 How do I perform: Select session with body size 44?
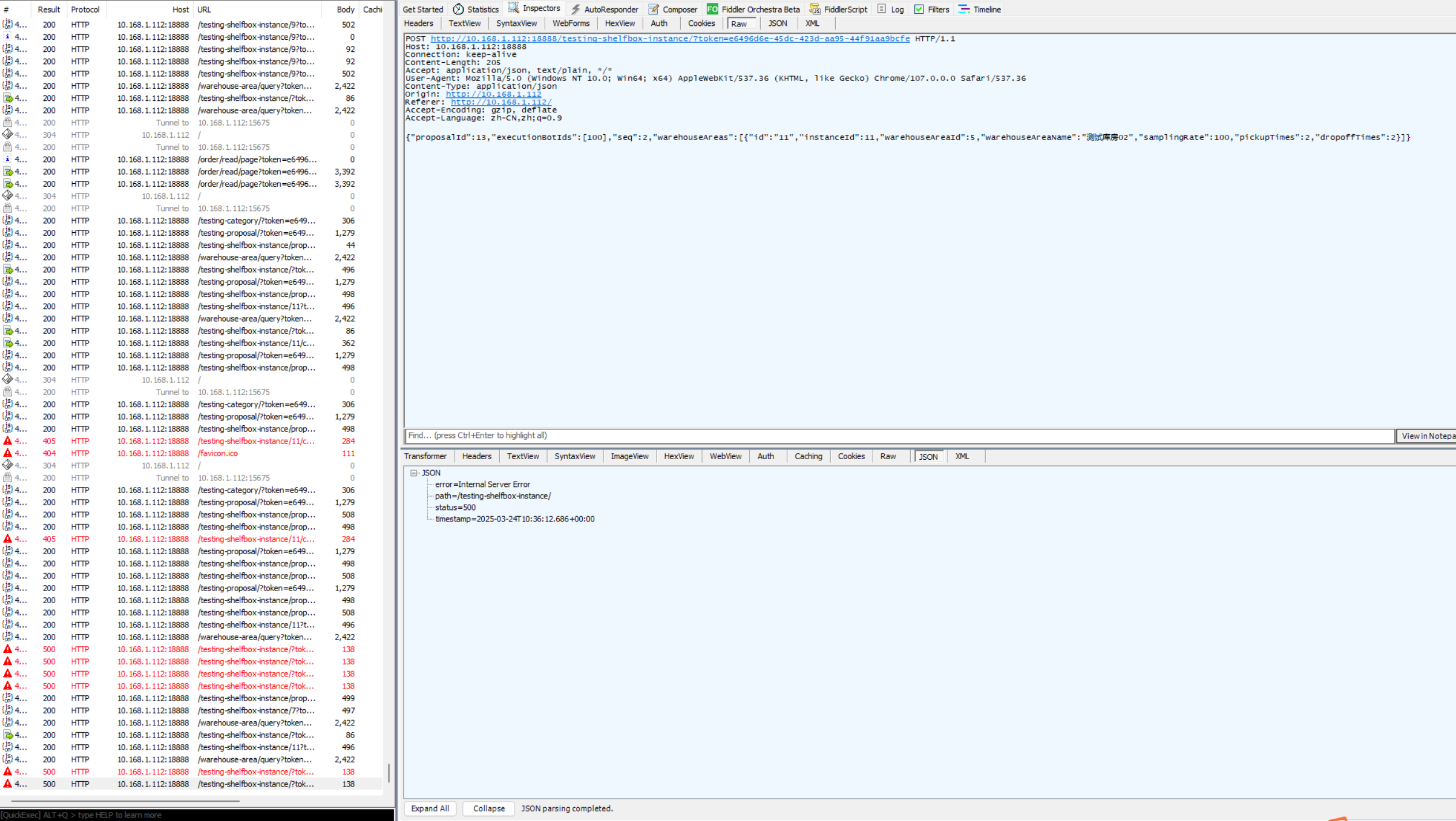(191, 245)
